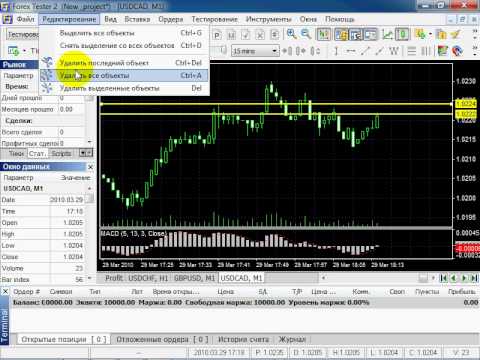Open the 'Отложенные ордера' terminal tab
Screen dimensions: 480x360
click(162, 339)
